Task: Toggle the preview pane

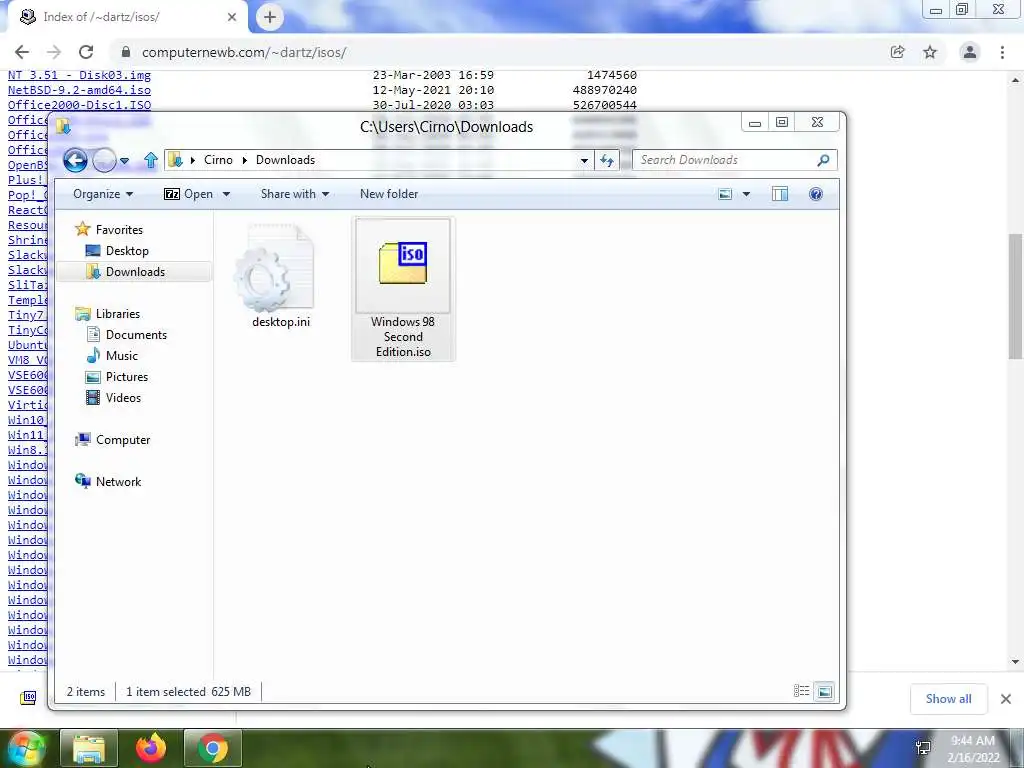Action: 780,194
